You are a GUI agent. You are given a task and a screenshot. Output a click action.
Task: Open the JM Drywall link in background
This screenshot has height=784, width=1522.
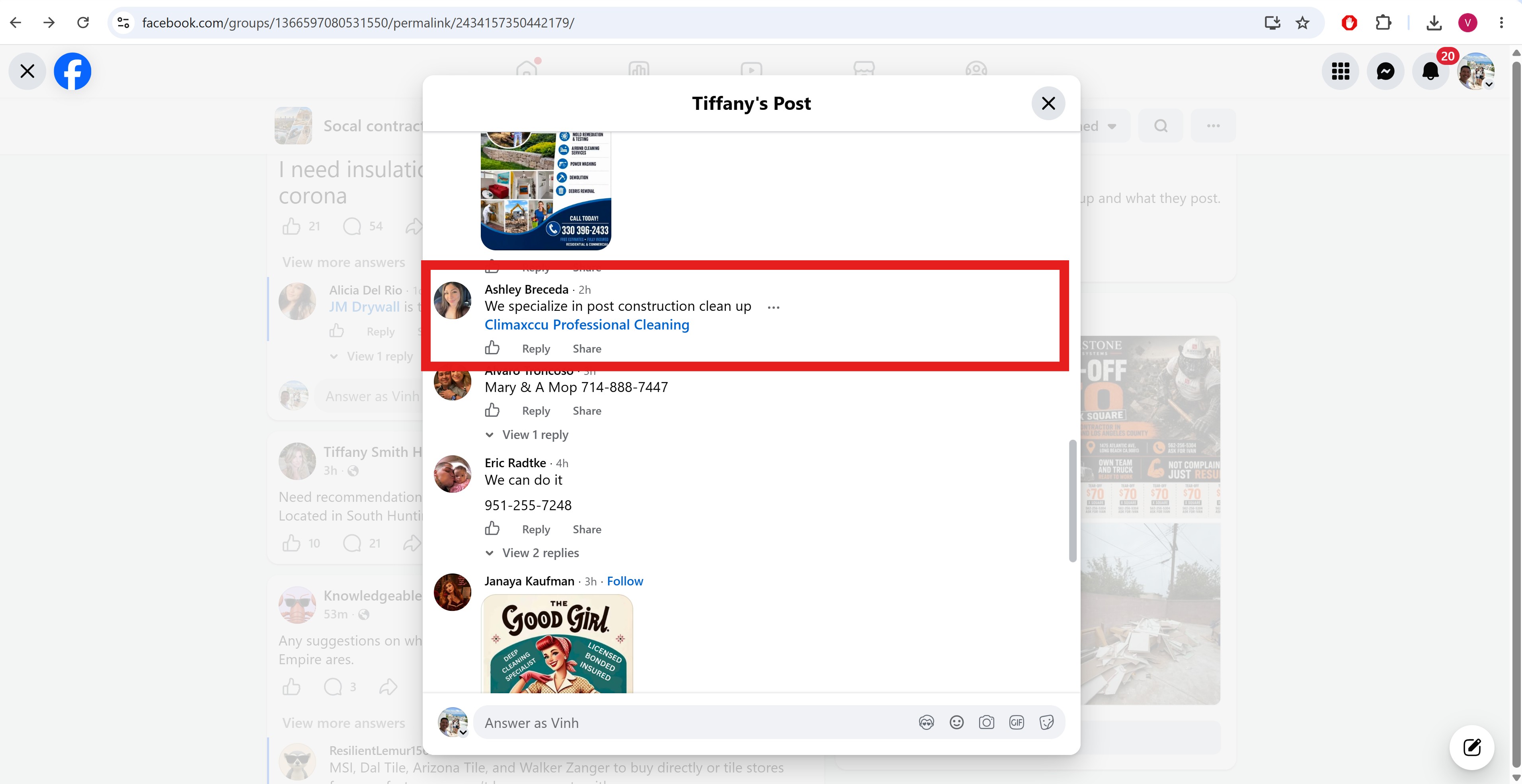pyautogui.click(x=364, y=307)
